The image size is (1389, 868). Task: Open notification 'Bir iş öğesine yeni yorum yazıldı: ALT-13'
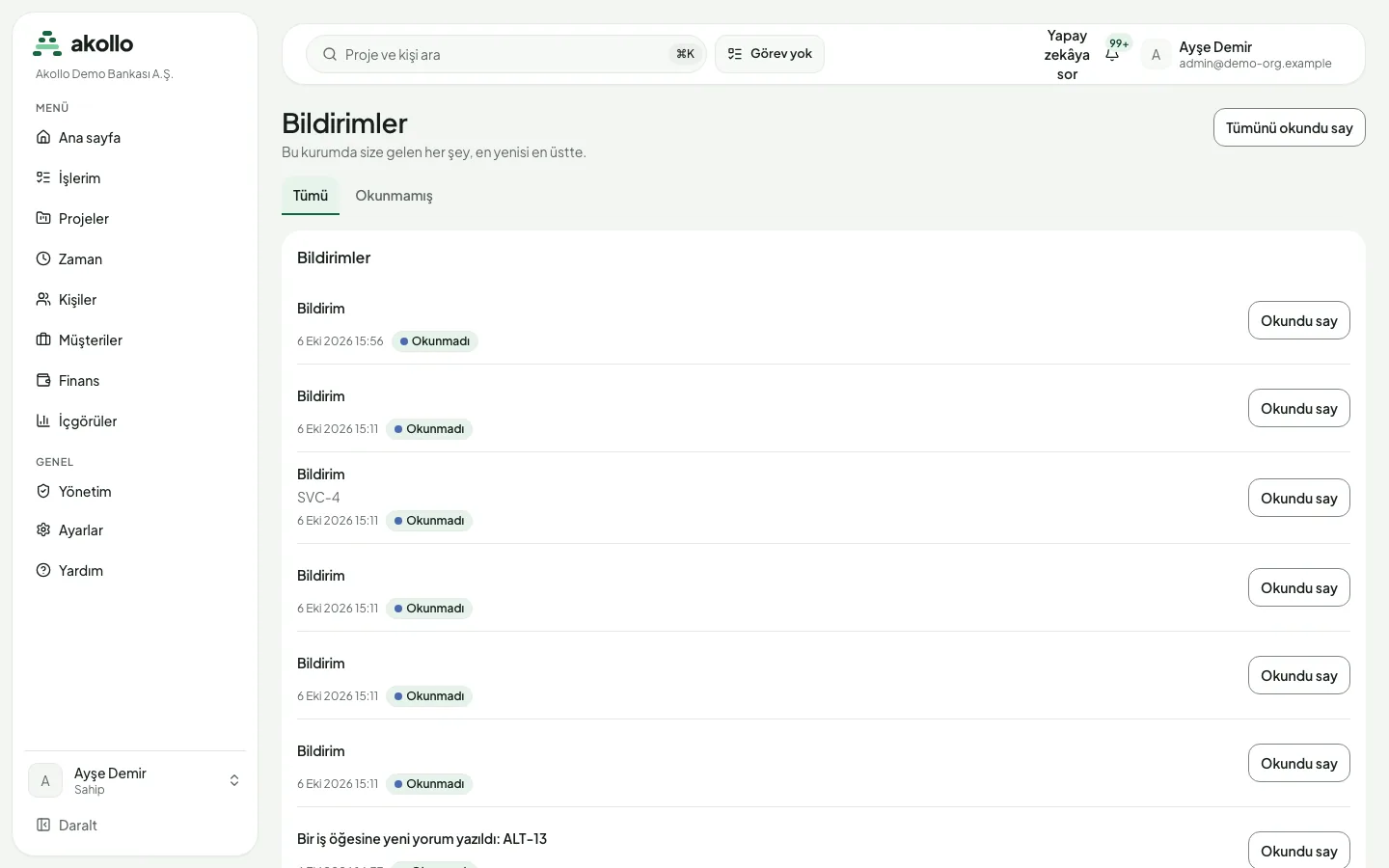(x=422, y=839)
